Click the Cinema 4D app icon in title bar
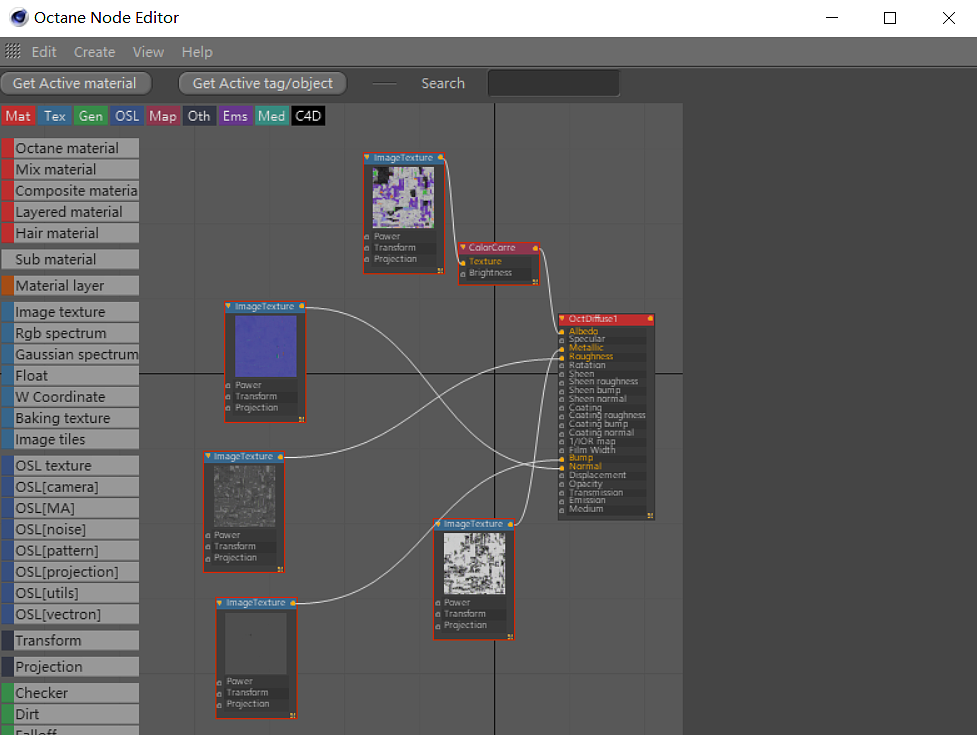977x735 pixels. point(19,17)
